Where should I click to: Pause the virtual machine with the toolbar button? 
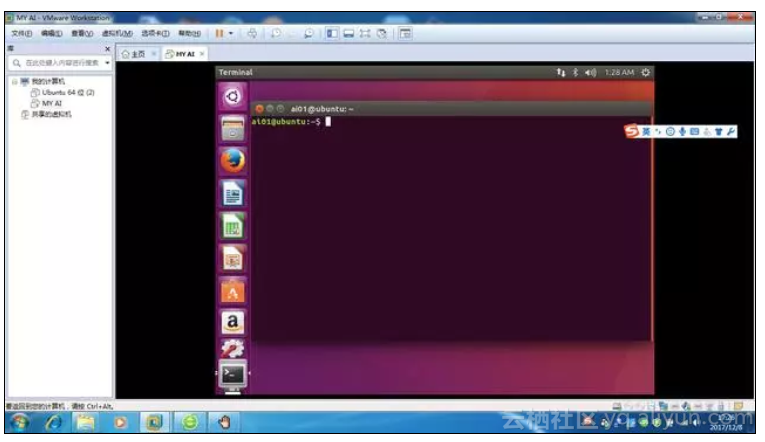click(219, 33)
